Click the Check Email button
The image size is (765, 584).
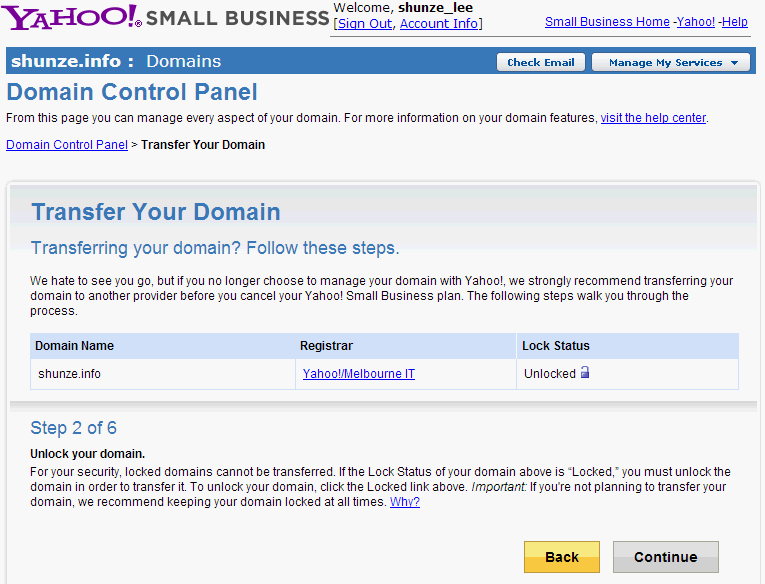coord(541,62)
